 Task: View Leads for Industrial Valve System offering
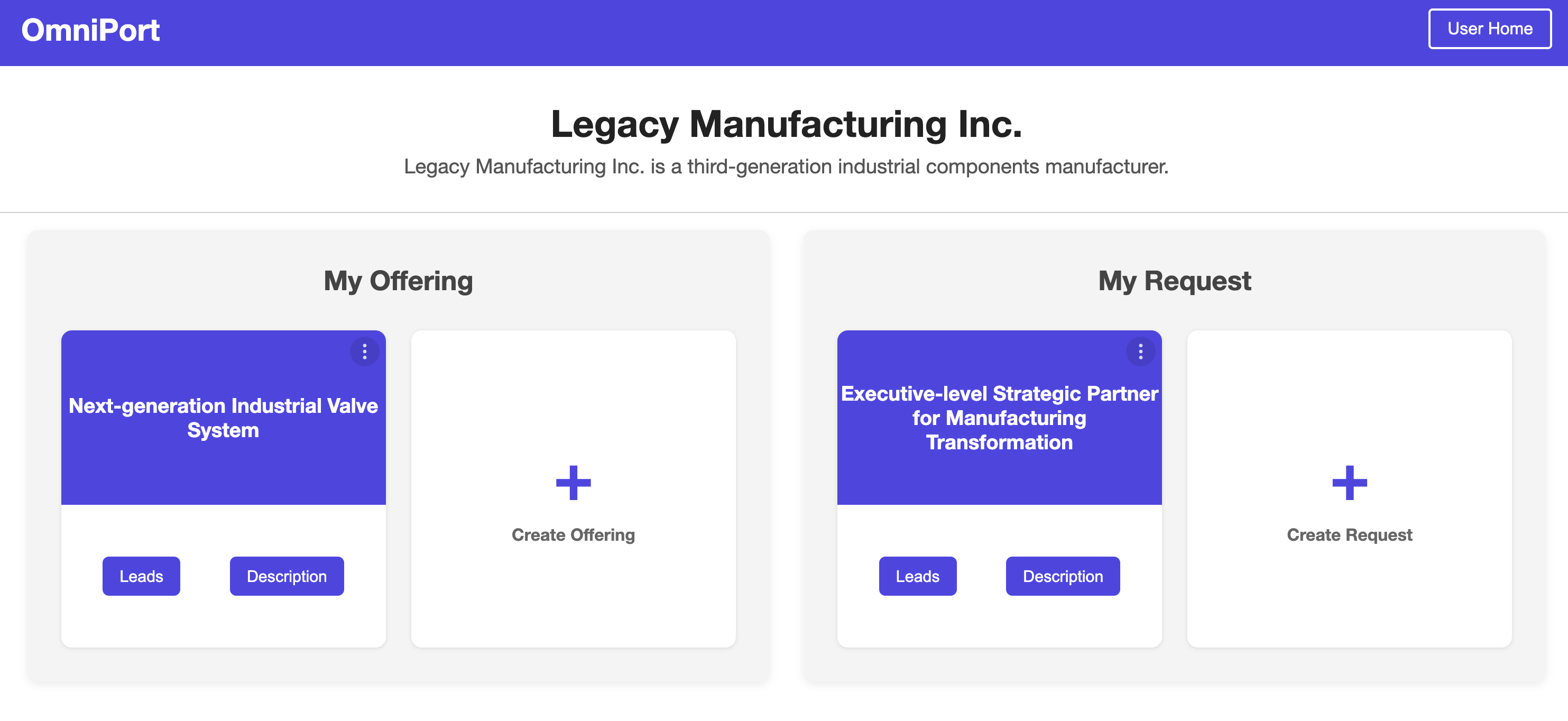tap(141, 576)
